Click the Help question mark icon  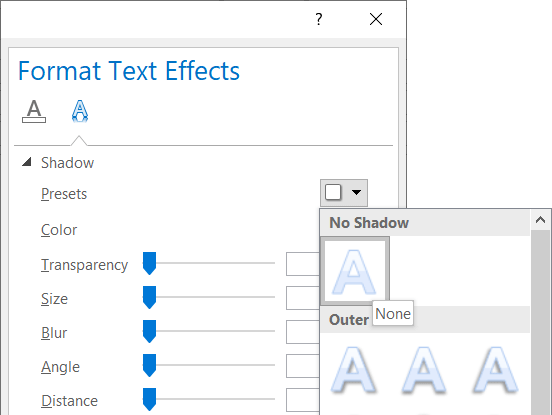click(x=319, y=19)
